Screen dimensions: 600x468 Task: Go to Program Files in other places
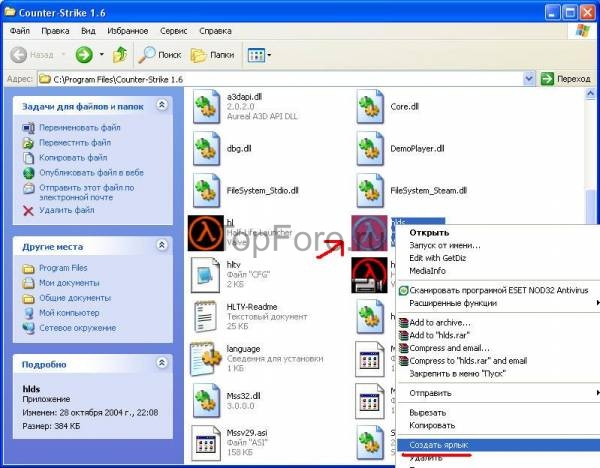pos(63,268)
